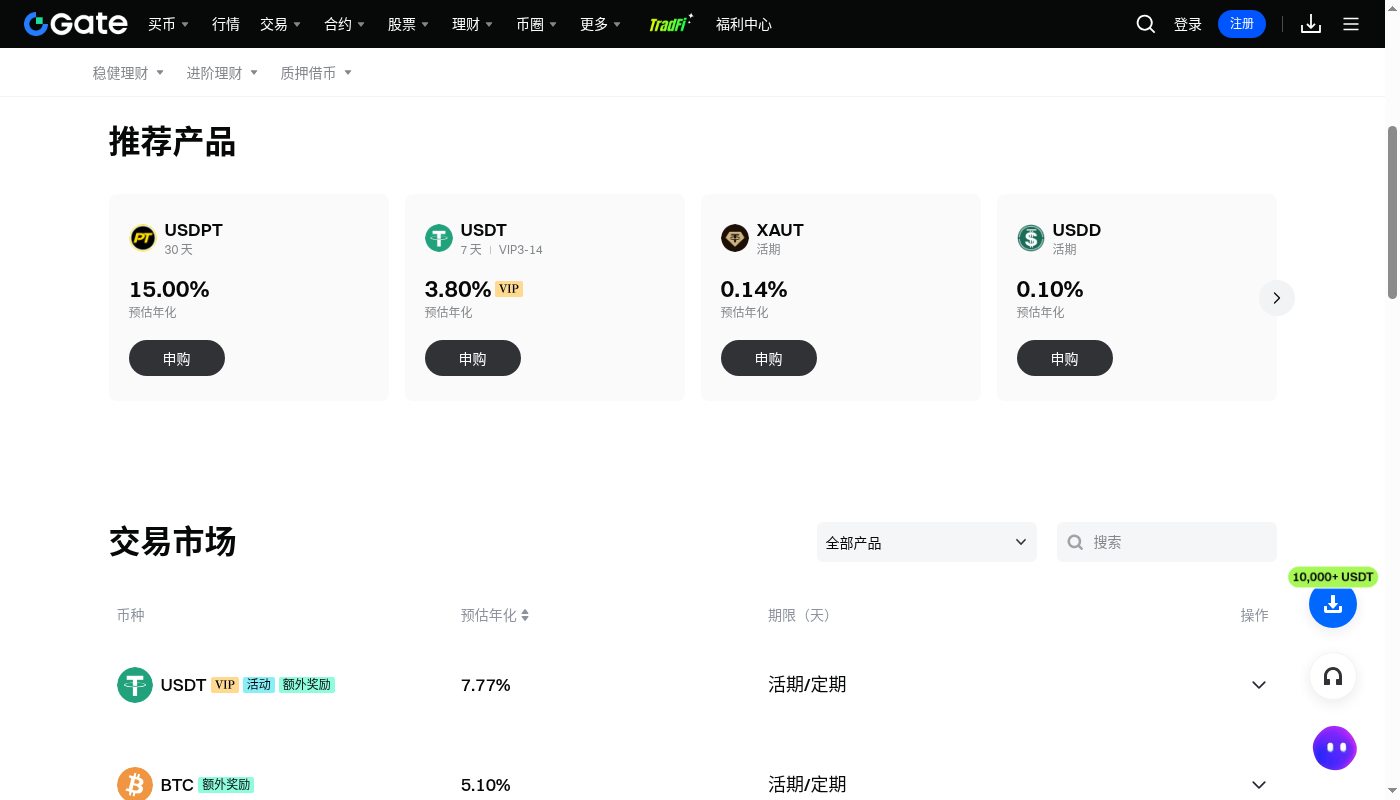The image size is (1400, 800).
Task: Click 申购 on USDPT card
Action: (177, 358)
